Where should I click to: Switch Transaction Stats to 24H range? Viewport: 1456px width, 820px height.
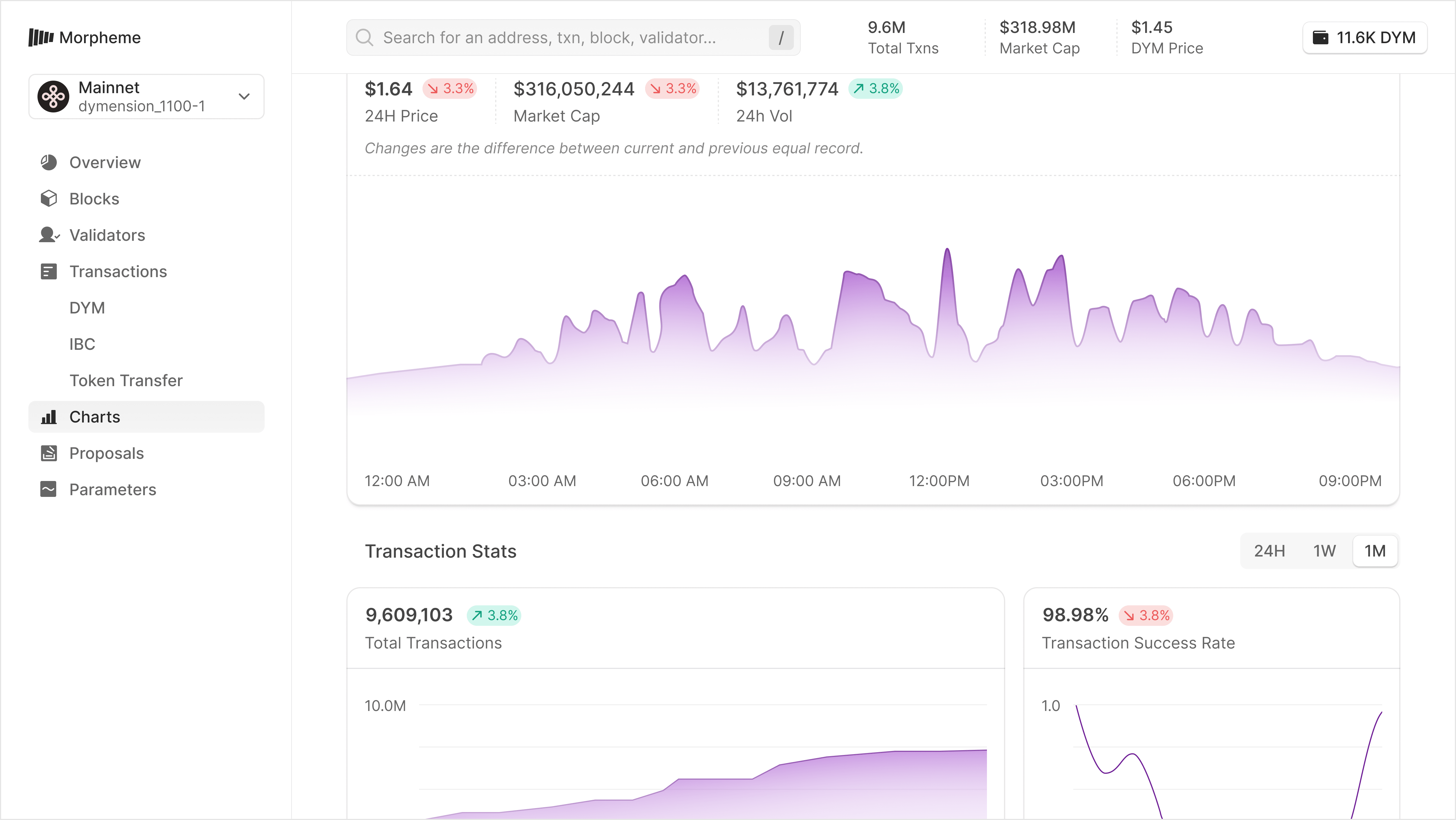point(1269,551)
